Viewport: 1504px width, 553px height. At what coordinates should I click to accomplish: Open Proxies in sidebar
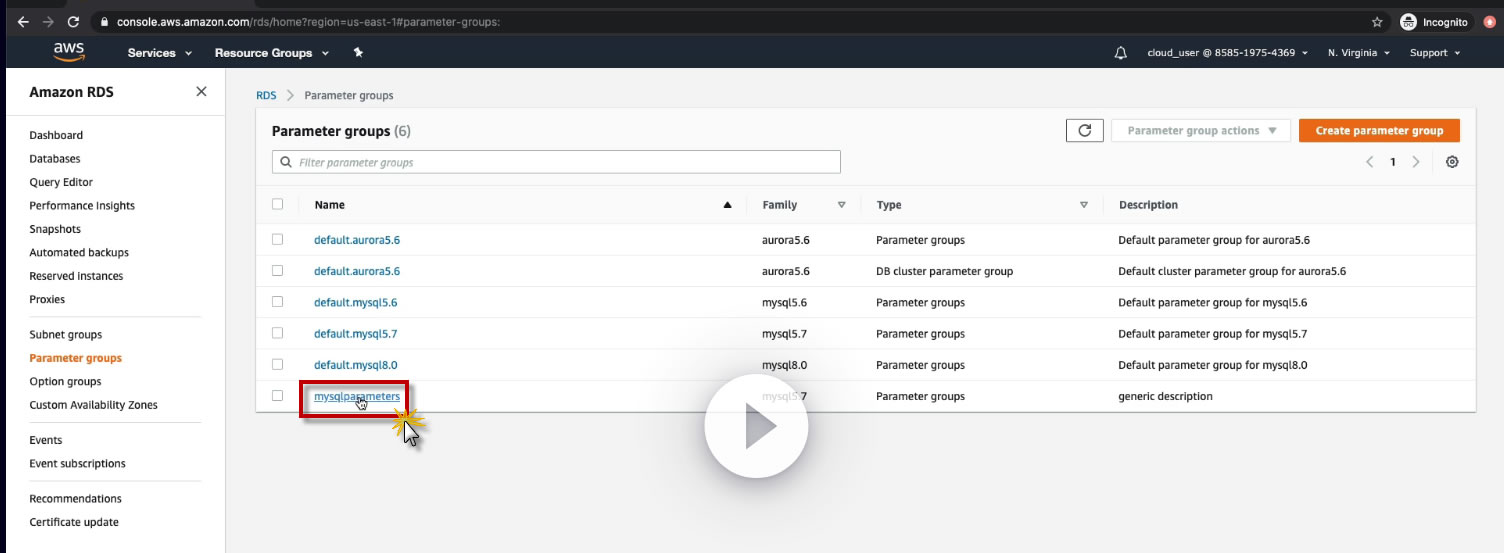[47, 299]
